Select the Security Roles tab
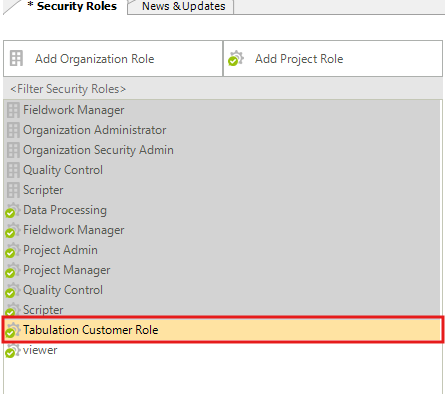 [72, 6]
